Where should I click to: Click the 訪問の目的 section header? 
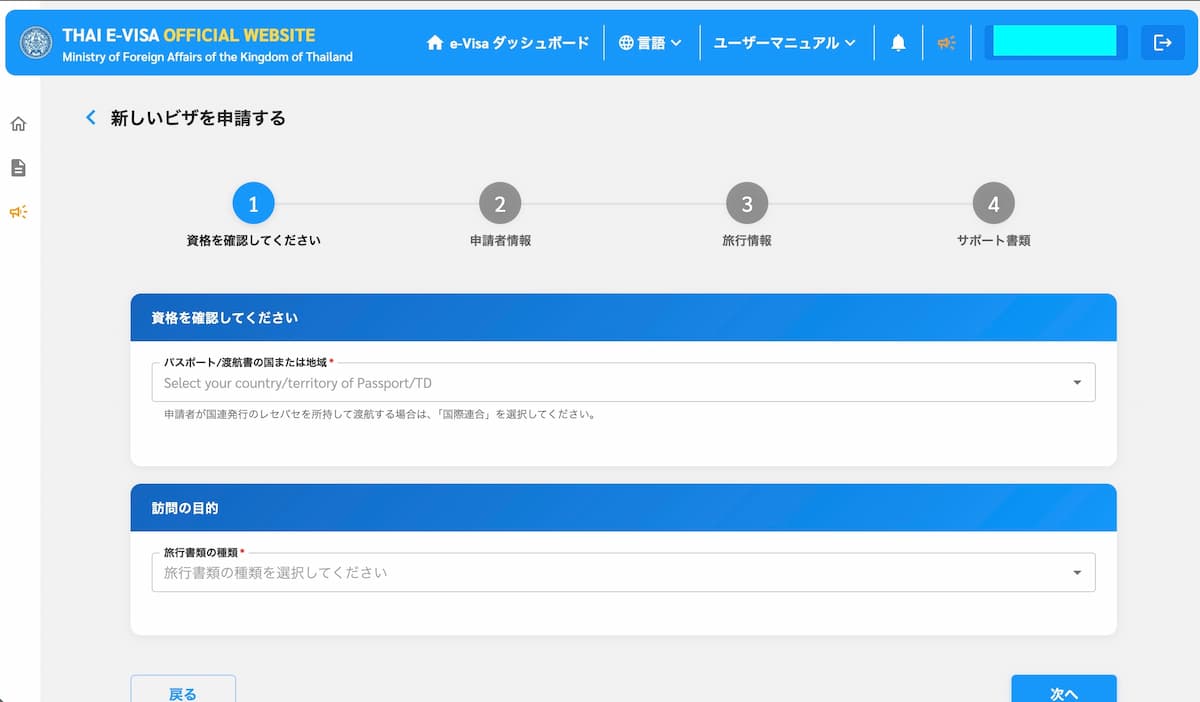[x=623, y=507]
